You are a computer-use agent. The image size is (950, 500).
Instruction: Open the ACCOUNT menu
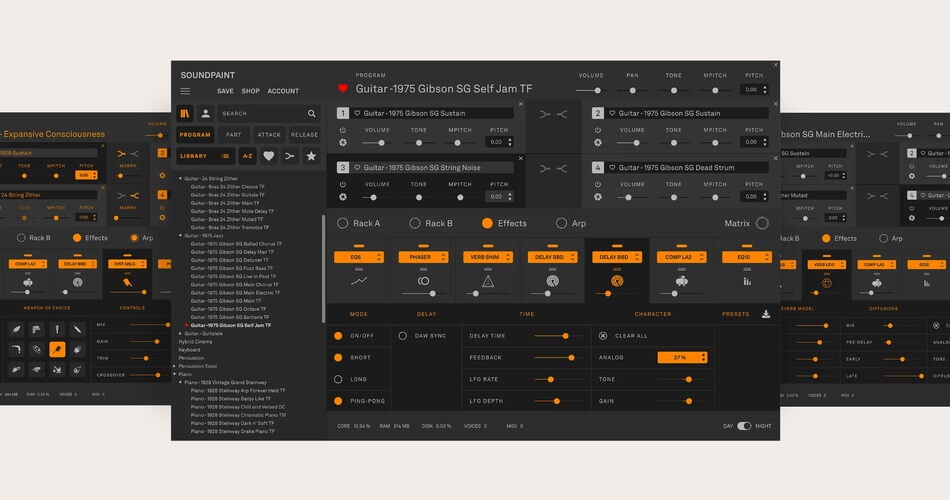283,91
